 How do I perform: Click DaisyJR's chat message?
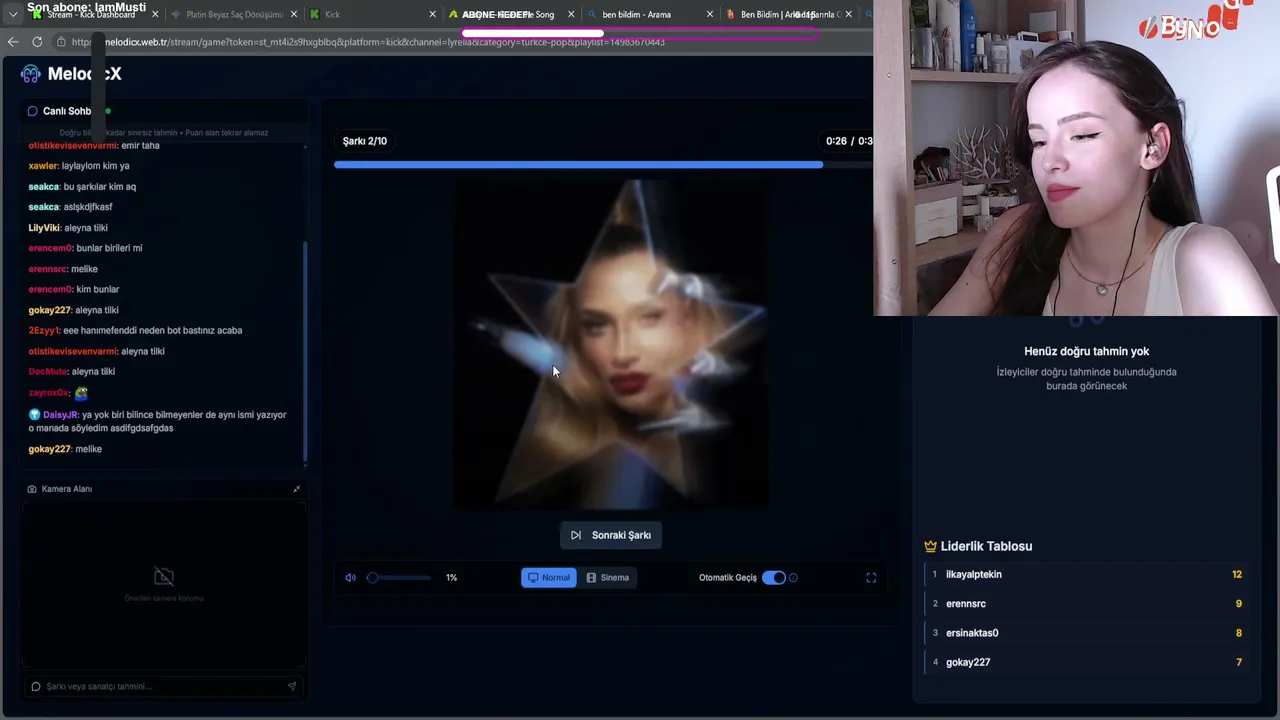point(157,421)
